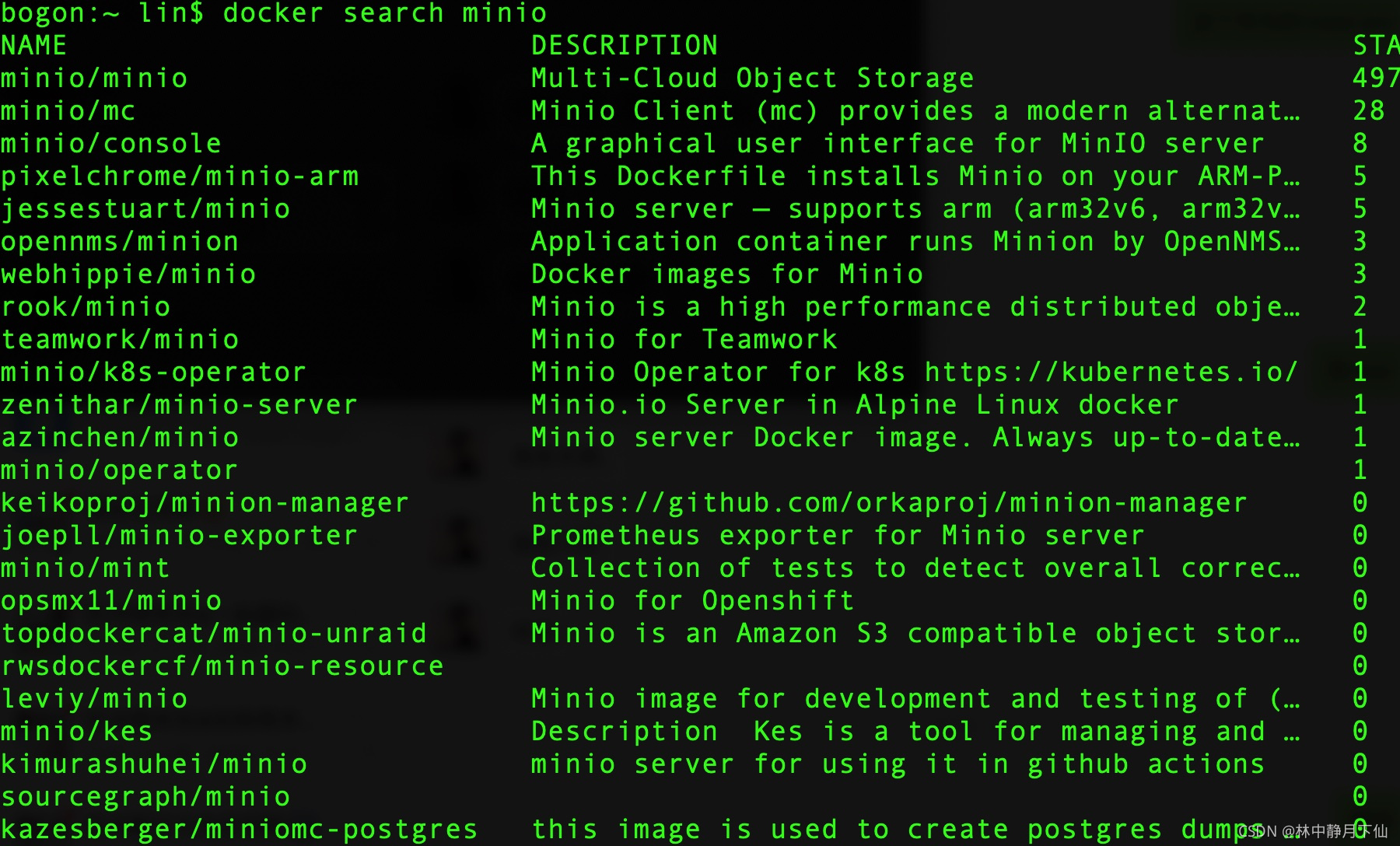Click the docker search minio command text
Image resolution: width=1400 pixels, height=846 pixels.
(x=385, y=13)
